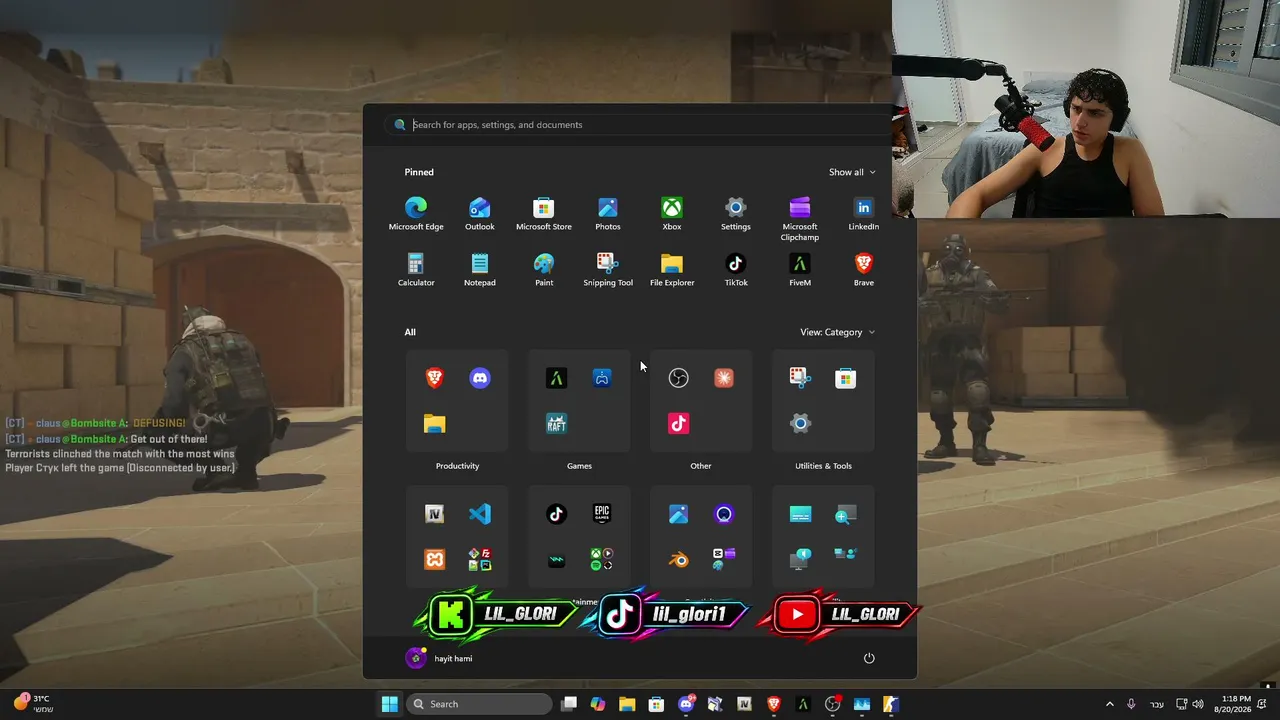The width and height of the screenshot is (1280, 720).
Task: Open File Explorer from the Pinned section
Action: 672,269
